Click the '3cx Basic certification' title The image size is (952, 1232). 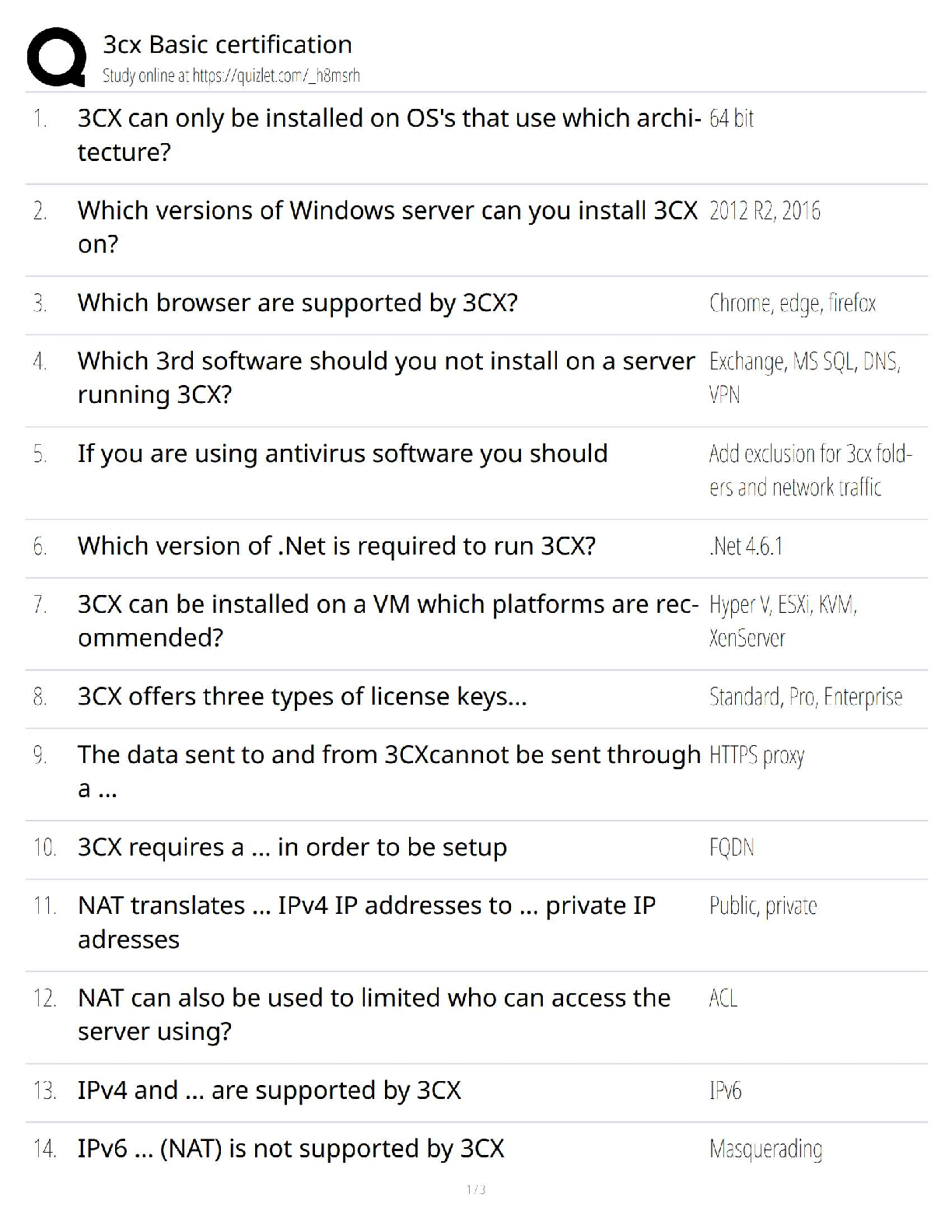(x=227, y=44)
